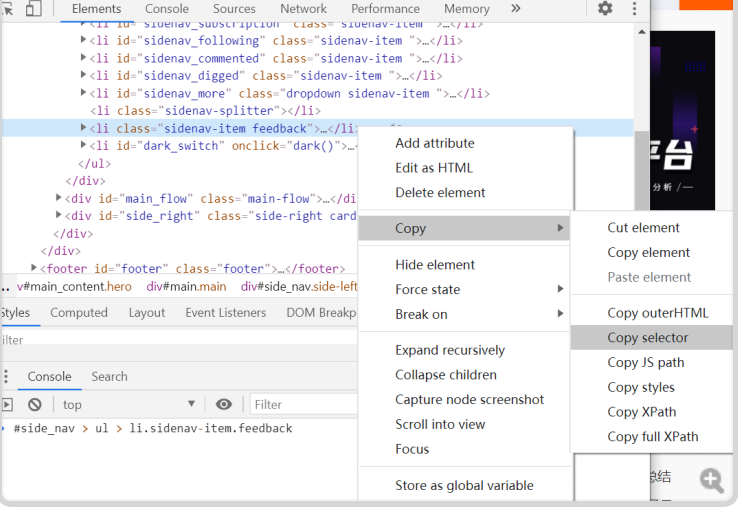Open DevTools settings gear
Screen dimensions: 738x509
click(x=605, y=8)
